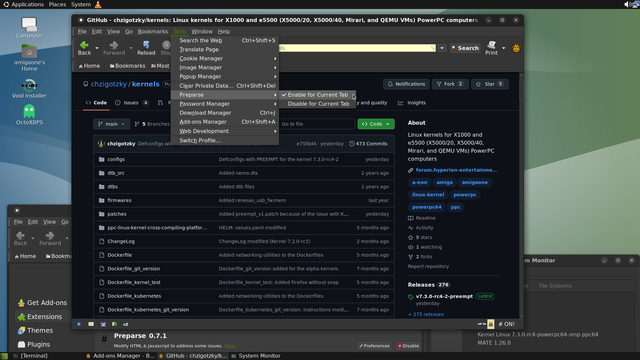Open Back button history dropdown arrow
This screenshot has height=360, width=640.
click(x=97, y=48)
